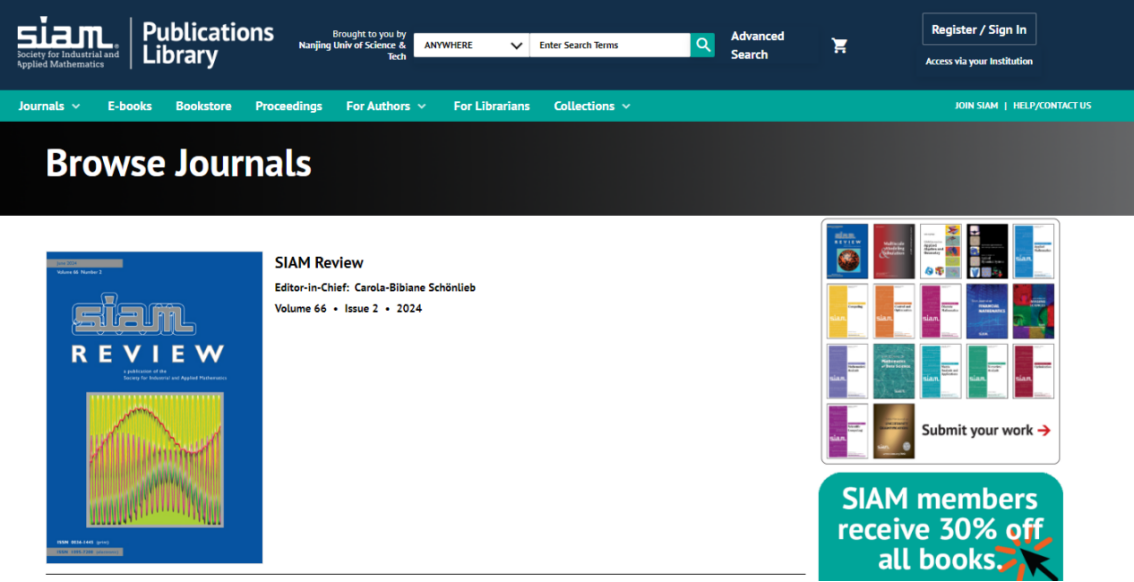
Task: Open the large SIAM Review cover image
Action: (154, 407)
